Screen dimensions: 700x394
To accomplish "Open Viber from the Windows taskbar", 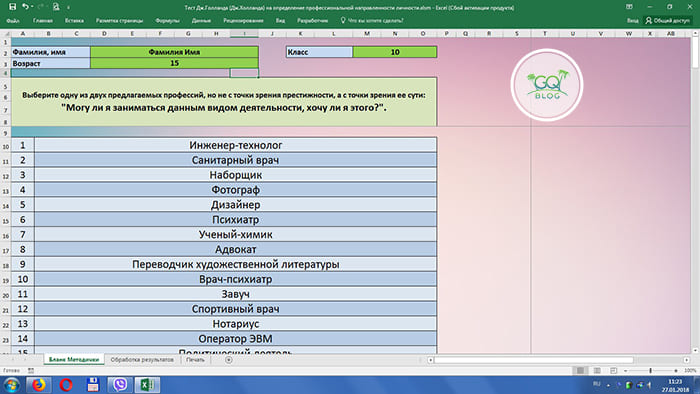I will (x=120, y=384).
